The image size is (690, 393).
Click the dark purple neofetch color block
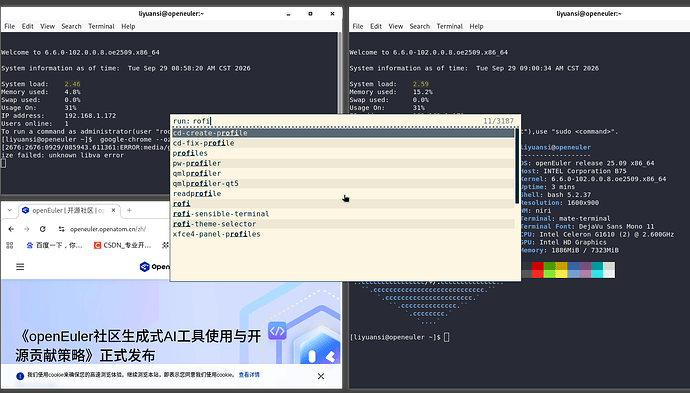(585, 266)
